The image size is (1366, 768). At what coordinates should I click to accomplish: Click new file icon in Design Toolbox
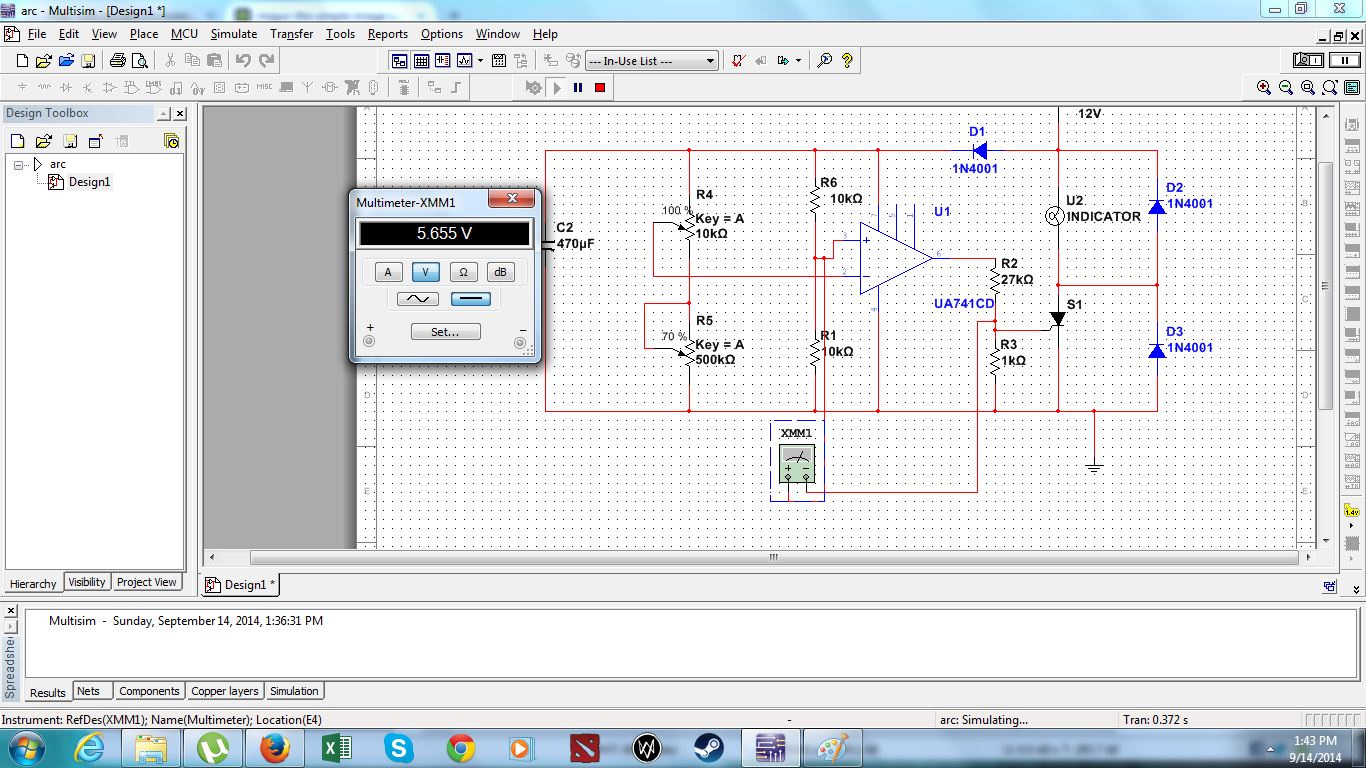(18, 141)
